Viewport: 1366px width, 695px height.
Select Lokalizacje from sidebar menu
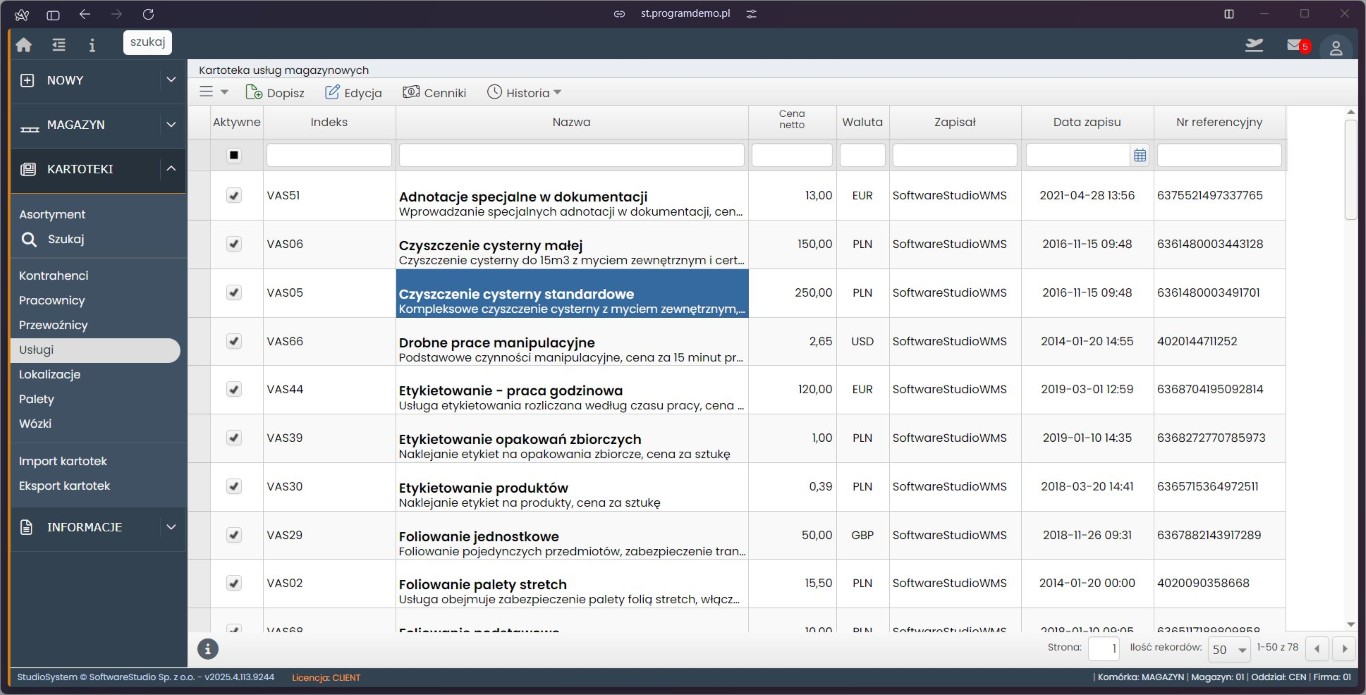click(50, 374)
